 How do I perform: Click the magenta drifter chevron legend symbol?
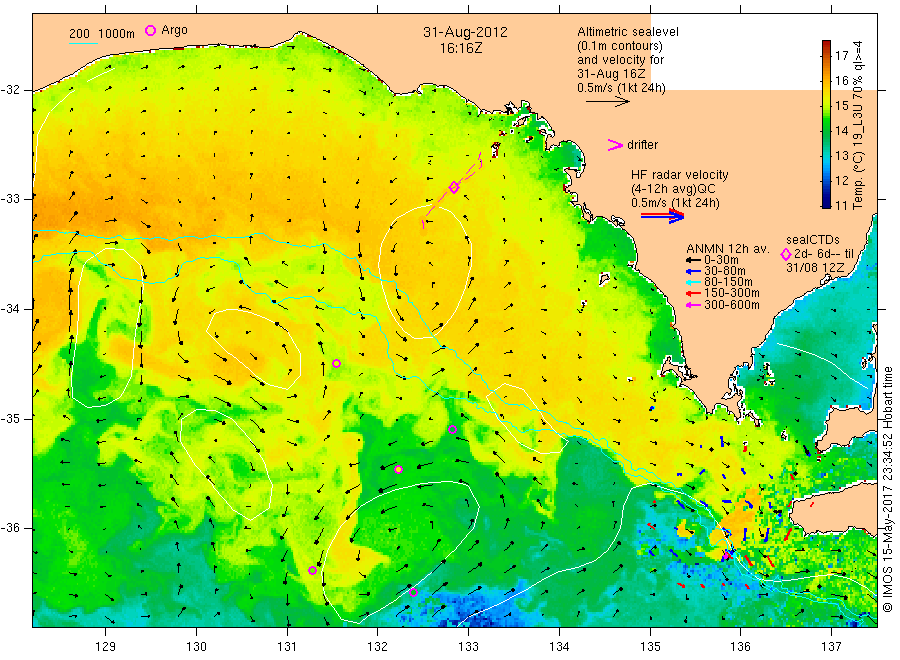pos(615,145)
